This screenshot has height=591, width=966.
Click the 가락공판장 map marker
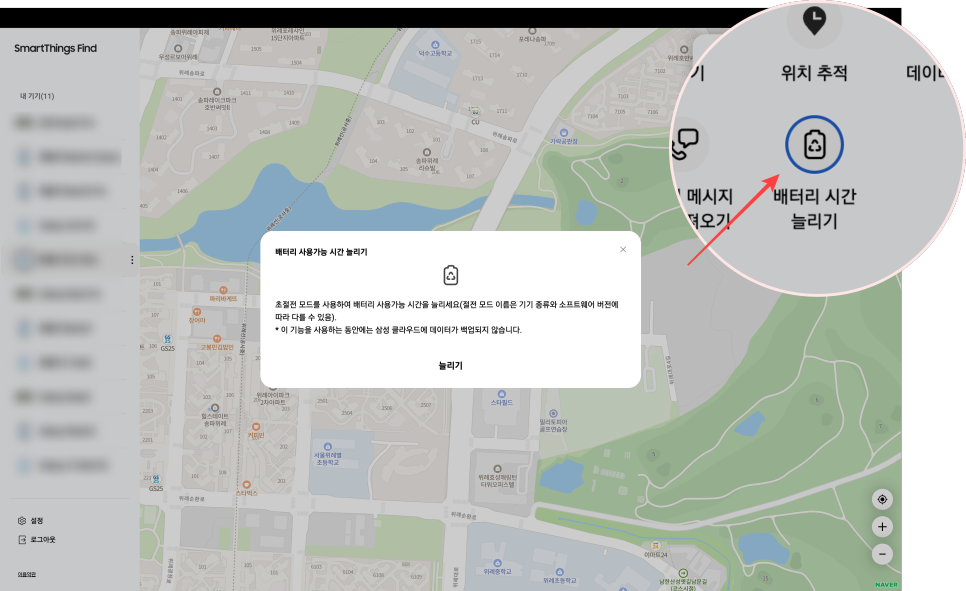coord(563,132)
